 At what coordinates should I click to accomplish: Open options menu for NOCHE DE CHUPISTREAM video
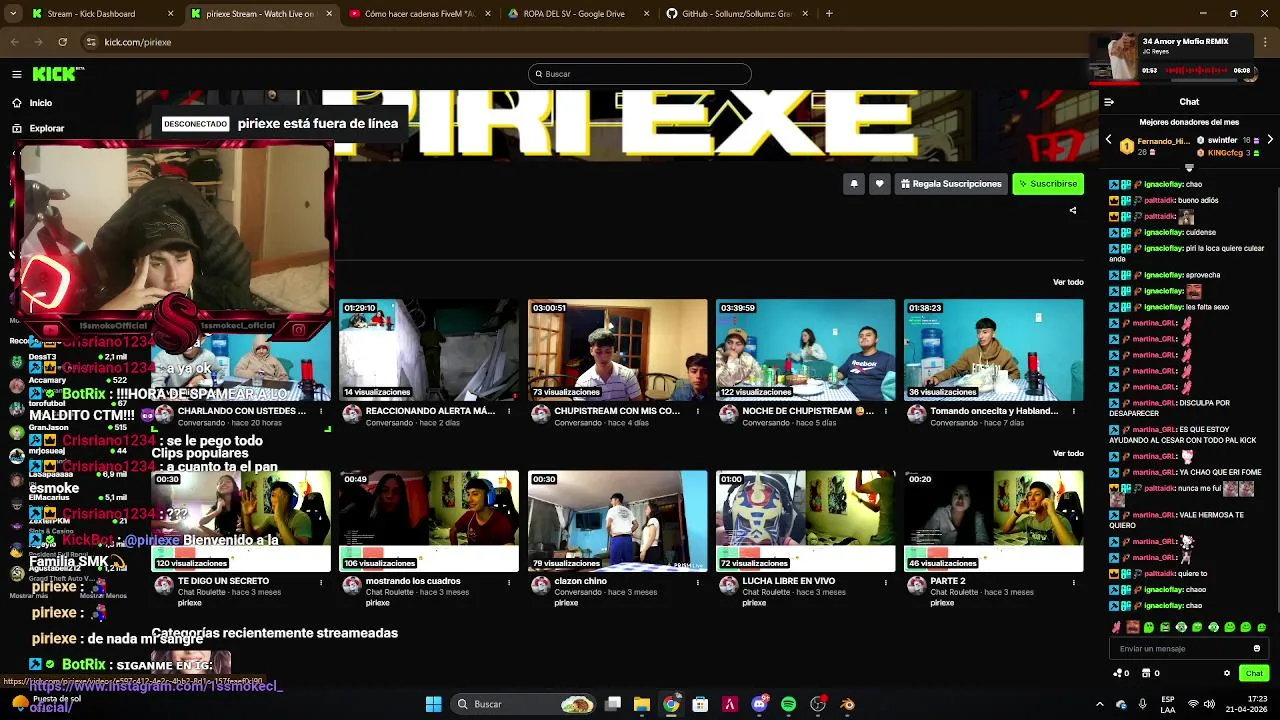pyautogui.click(x=886, y=411)
